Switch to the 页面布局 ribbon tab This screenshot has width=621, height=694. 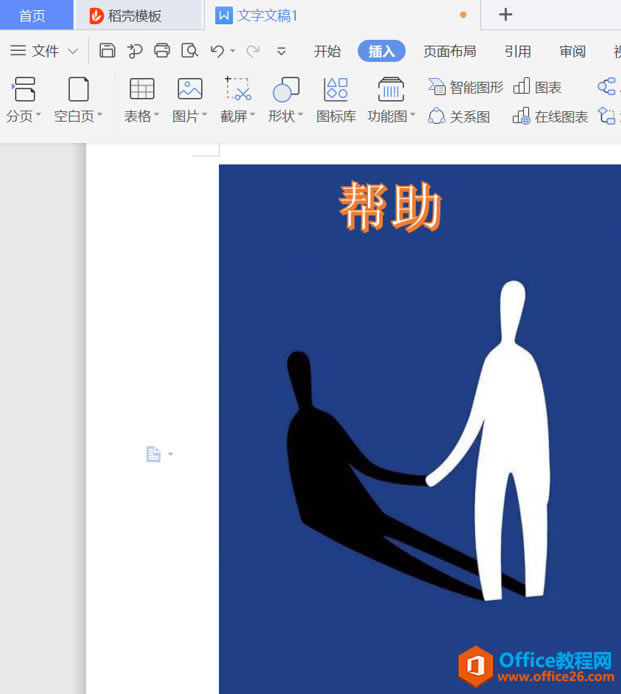[x=449, y=51]
